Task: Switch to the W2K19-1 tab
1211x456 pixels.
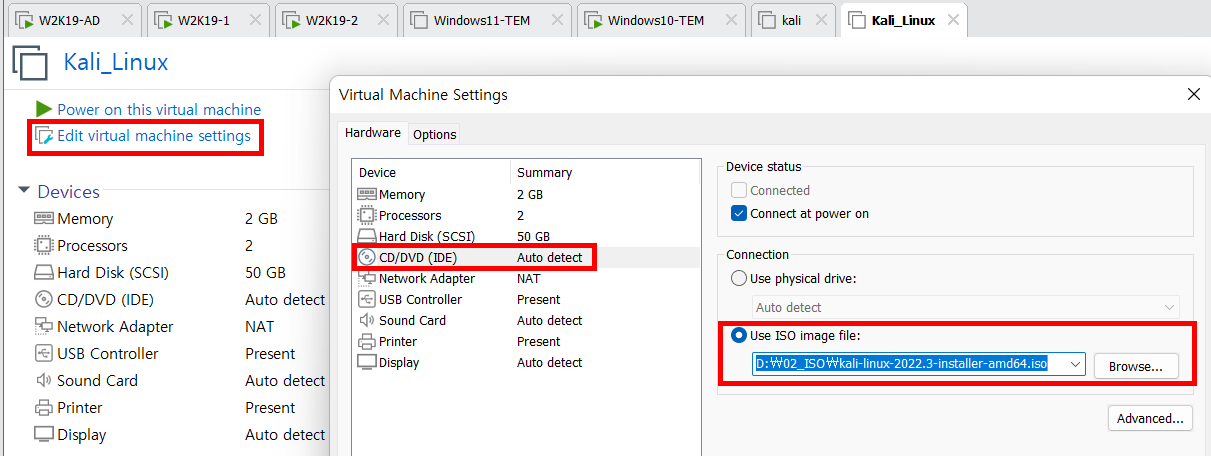Action: 207,20
